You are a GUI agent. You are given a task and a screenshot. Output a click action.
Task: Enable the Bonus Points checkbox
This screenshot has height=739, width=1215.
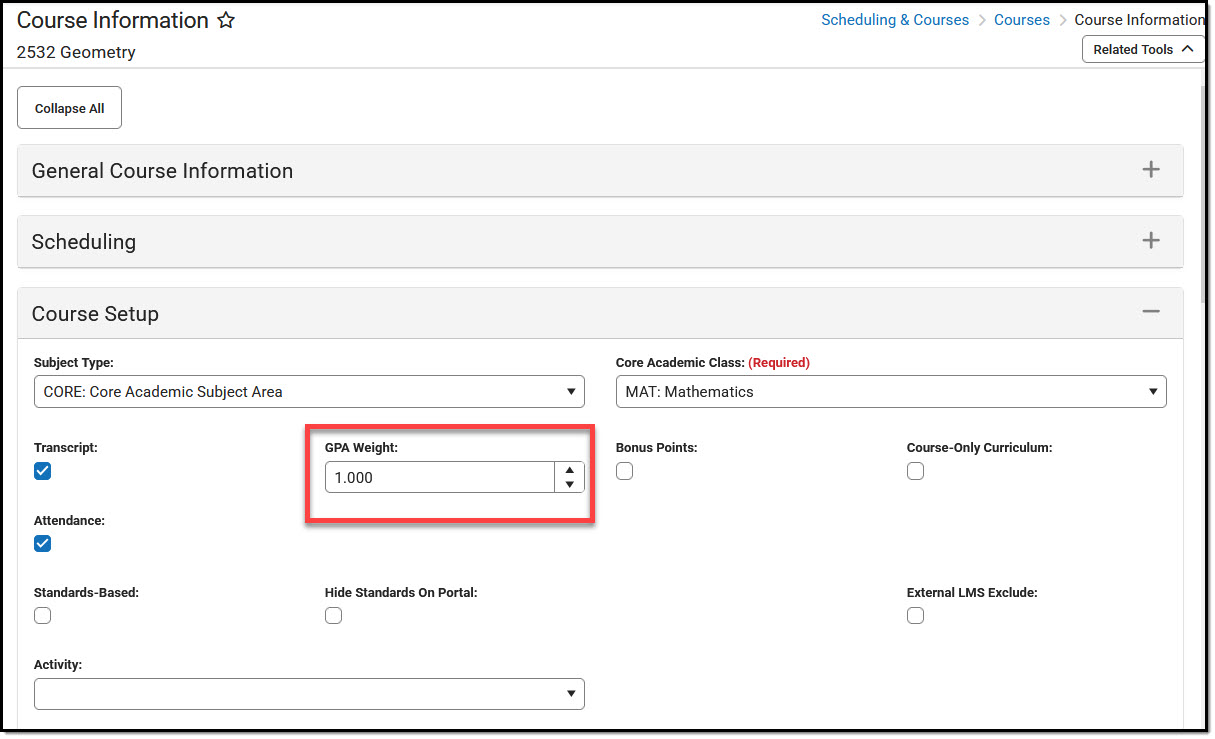pyautogui.click(x=625, y=472)
